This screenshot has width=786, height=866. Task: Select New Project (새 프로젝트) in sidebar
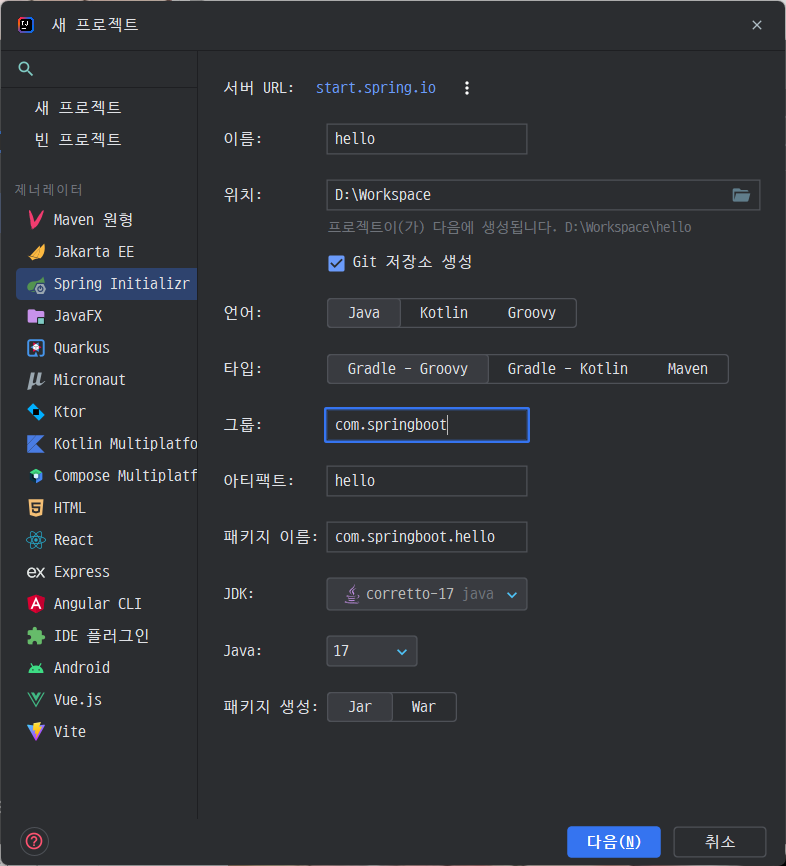click(x=78, y=107)
